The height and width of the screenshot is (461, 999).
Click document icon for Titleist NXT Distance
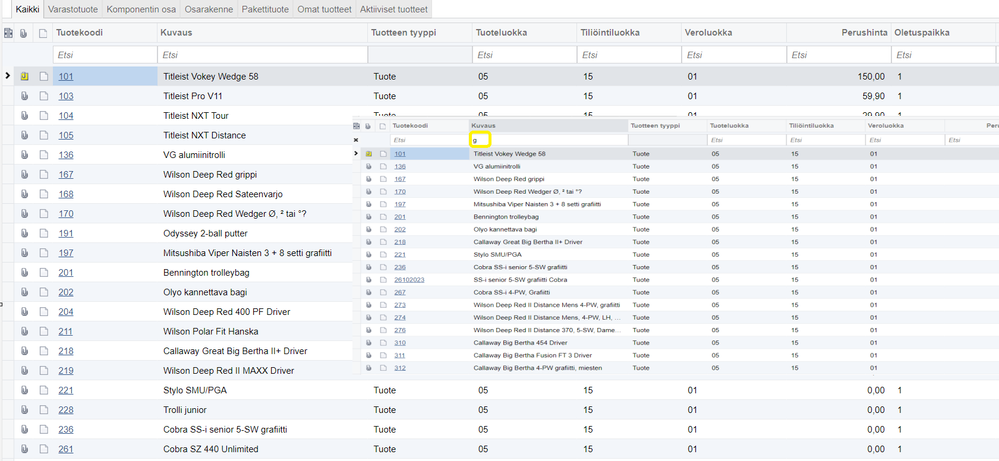(43, 136)
